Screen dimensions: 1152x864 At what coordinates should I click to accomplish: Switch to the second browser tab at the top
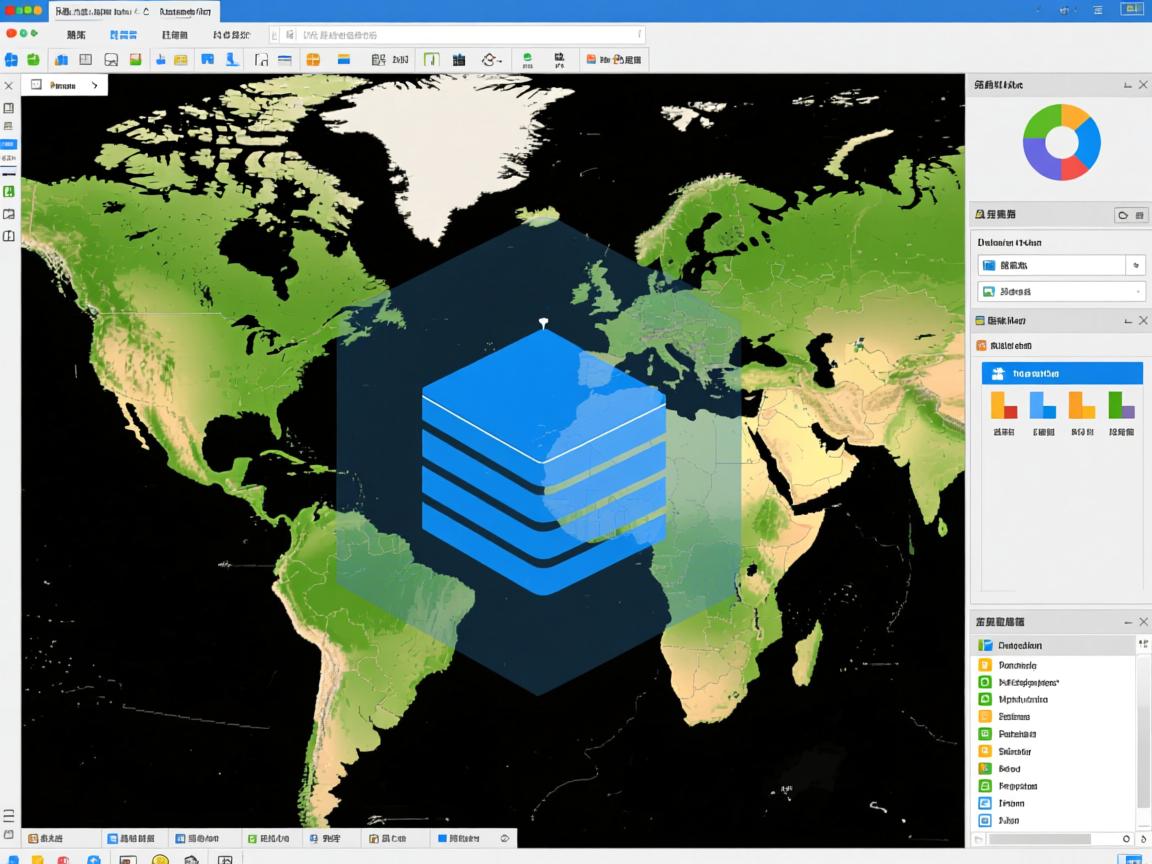coord(185,12)
